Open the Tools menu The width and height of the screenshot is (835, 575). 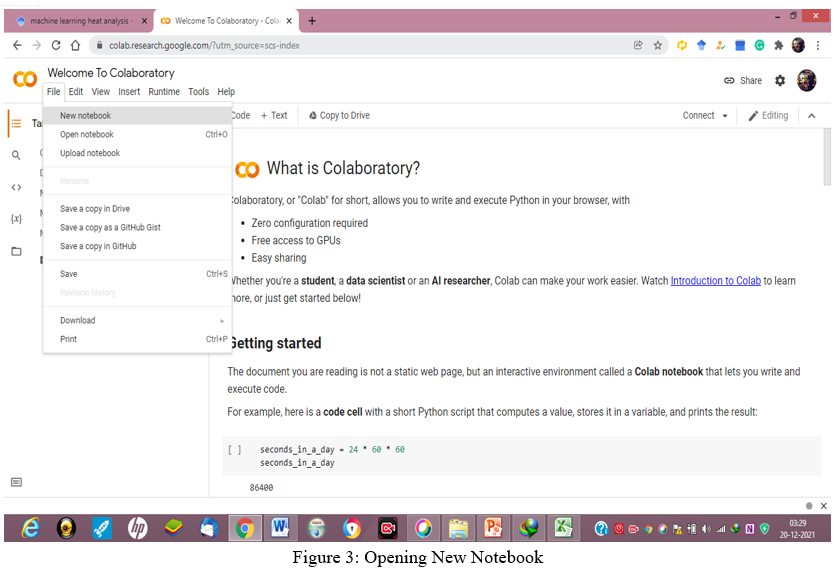point(199,92)
